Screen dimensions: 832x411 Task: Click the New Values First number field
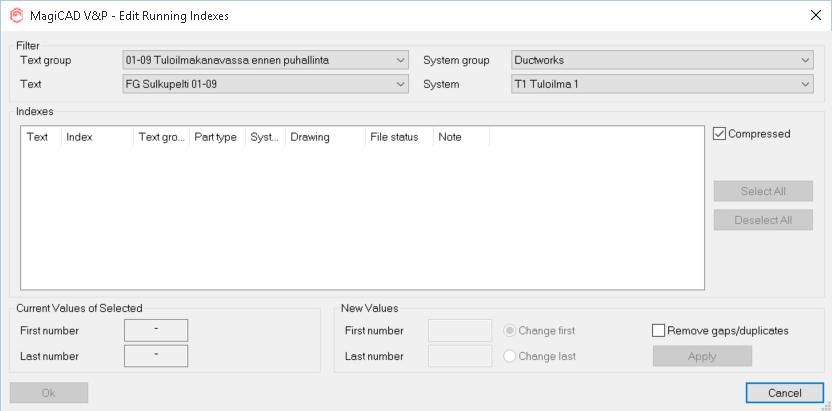460,330
